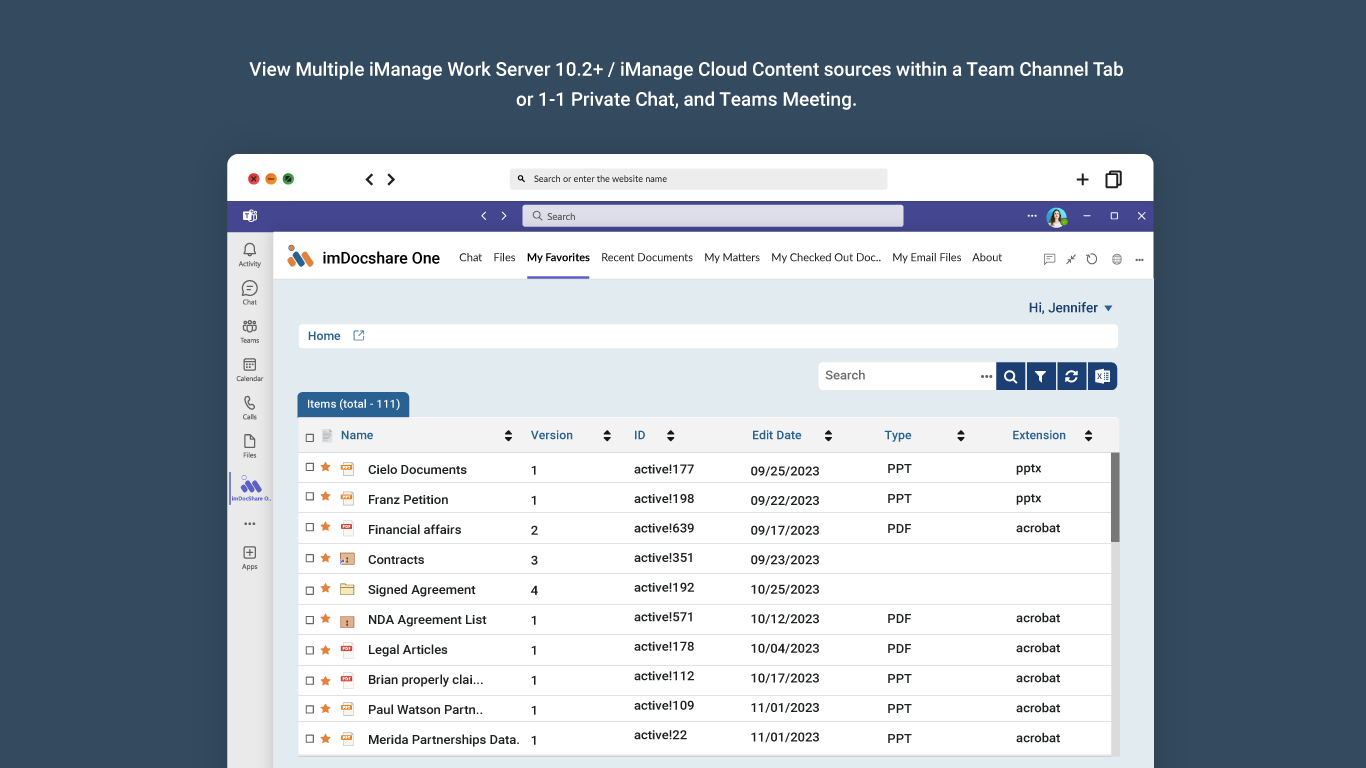The height and width of the screenshot is (768, 1366).
Task: Open user profile avatar in Teams title bar
Action: pyautogui.click(x=1057, y=217)
